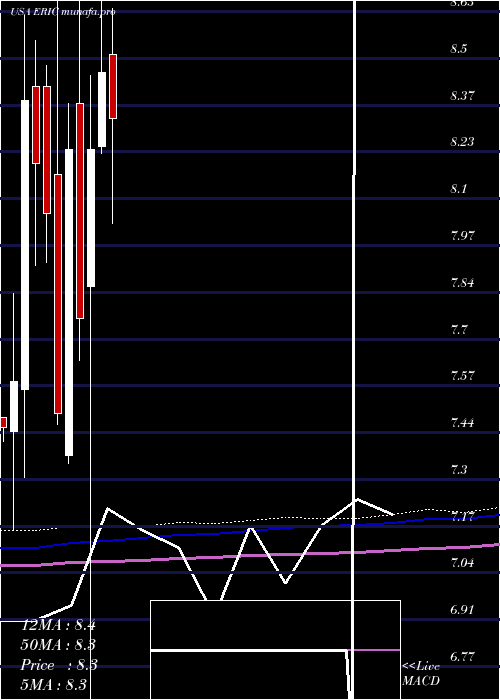Click the last red candlestick near 8.5
The image size is (500, 700).
coord(113,87)
